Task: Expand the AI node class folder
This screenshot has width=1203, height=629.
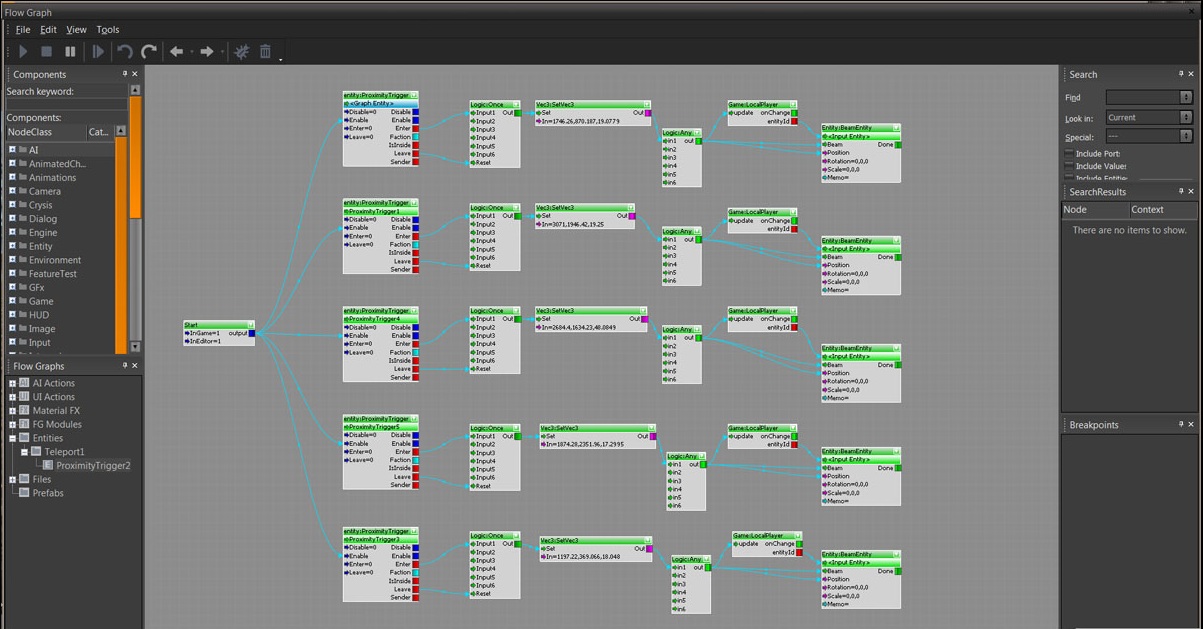Action: [x=13, y=150]
